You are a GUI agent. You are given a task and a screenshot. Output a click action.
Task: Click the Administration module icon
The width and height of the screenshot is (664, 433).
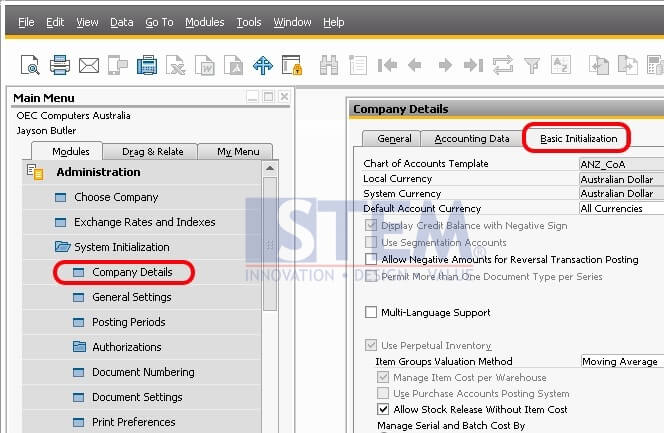pyautogui.click(x=35, y=172)
